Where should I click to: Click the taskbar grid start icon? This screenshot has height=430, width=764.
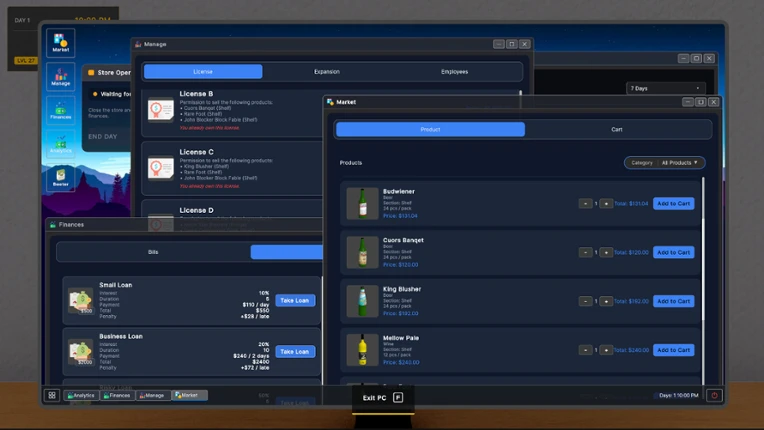[x=52, y=395]
